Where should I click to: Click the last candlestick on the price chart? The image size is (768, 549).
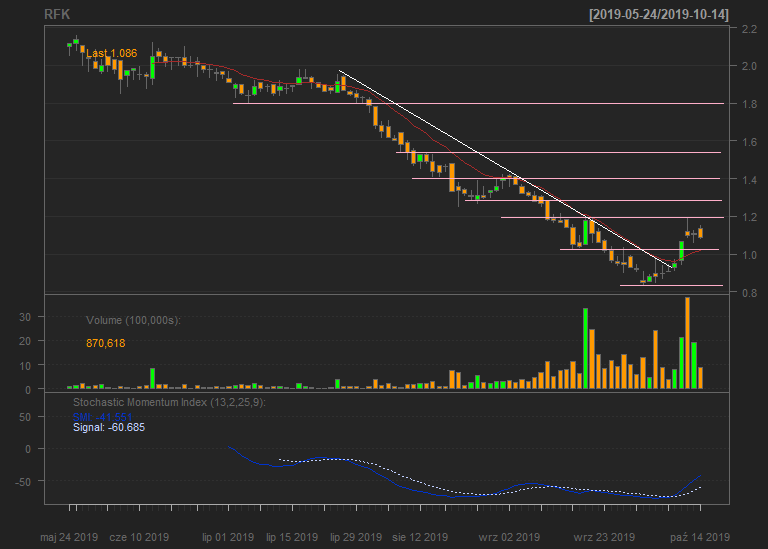tap(700, 232)
